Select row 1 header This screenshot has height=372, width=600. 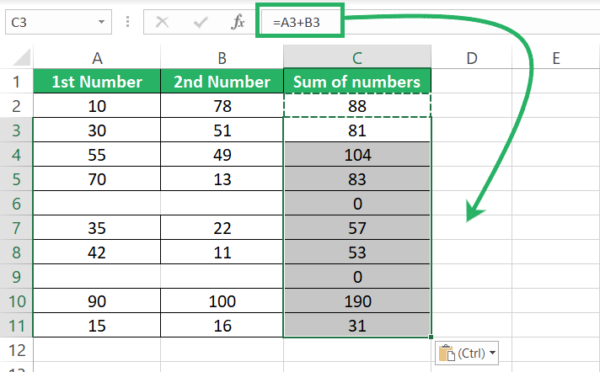[16, 82]
